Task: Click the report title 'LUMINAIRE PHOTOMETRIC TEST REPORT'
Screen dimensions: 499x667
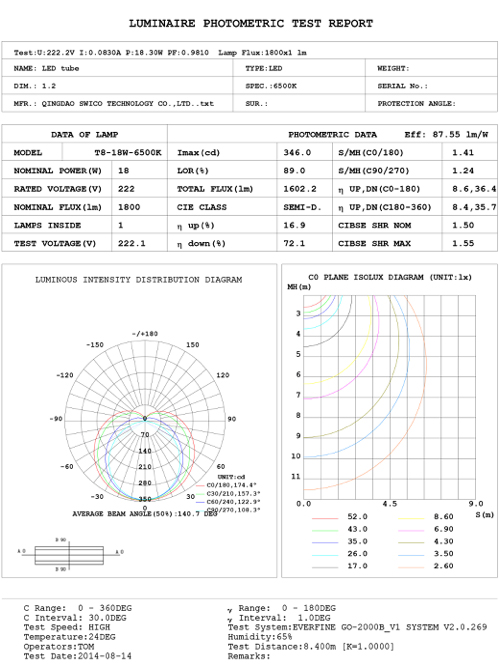Action: click(251, 23)
